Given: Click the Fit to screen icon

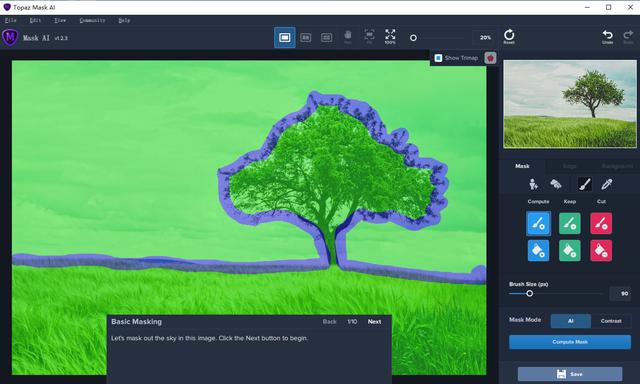Looking at the screenshot, I should (369, 36).
